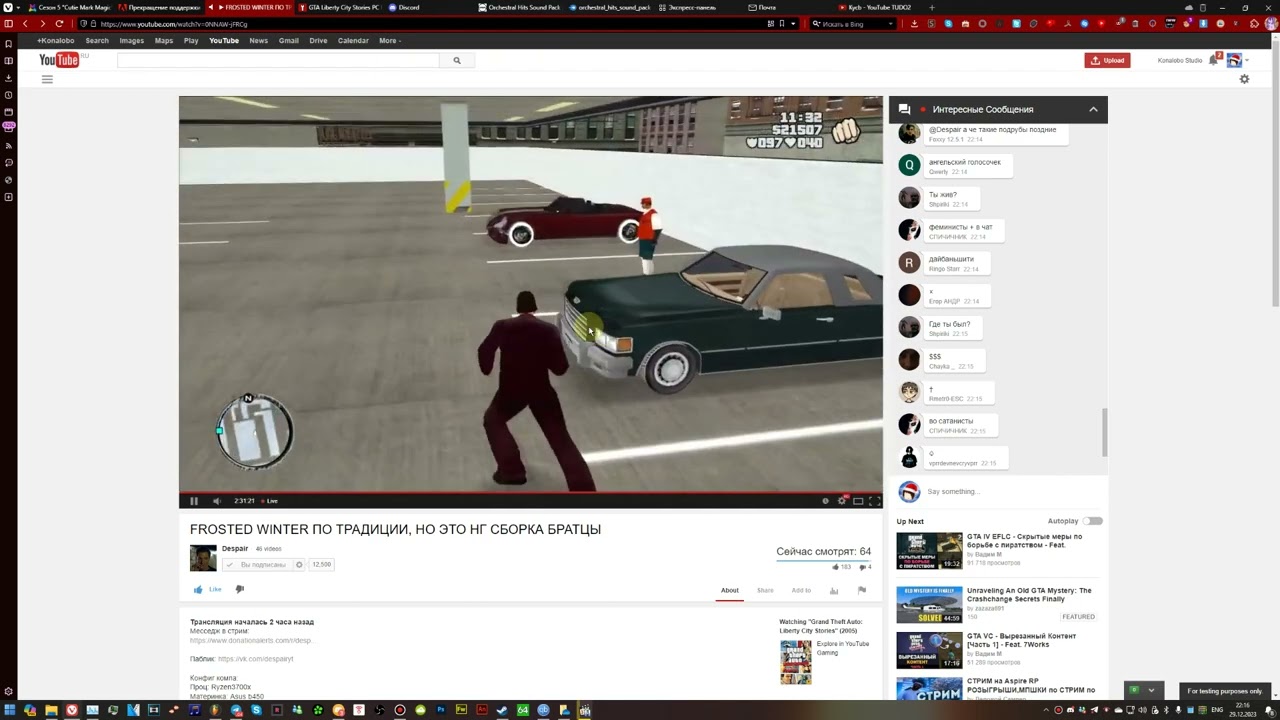
Task: Toggle the Autoplay switch
Action: (x=1093, y=521)
